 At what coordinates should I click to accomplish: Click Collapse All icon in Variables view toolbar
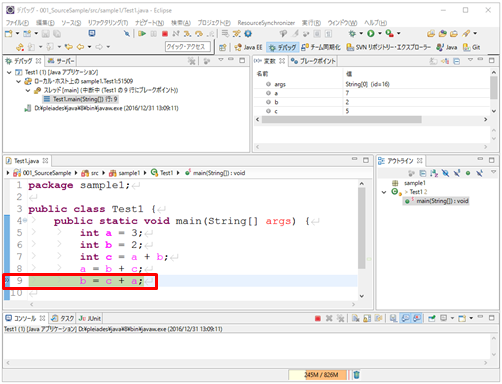[x=457, y=61]
